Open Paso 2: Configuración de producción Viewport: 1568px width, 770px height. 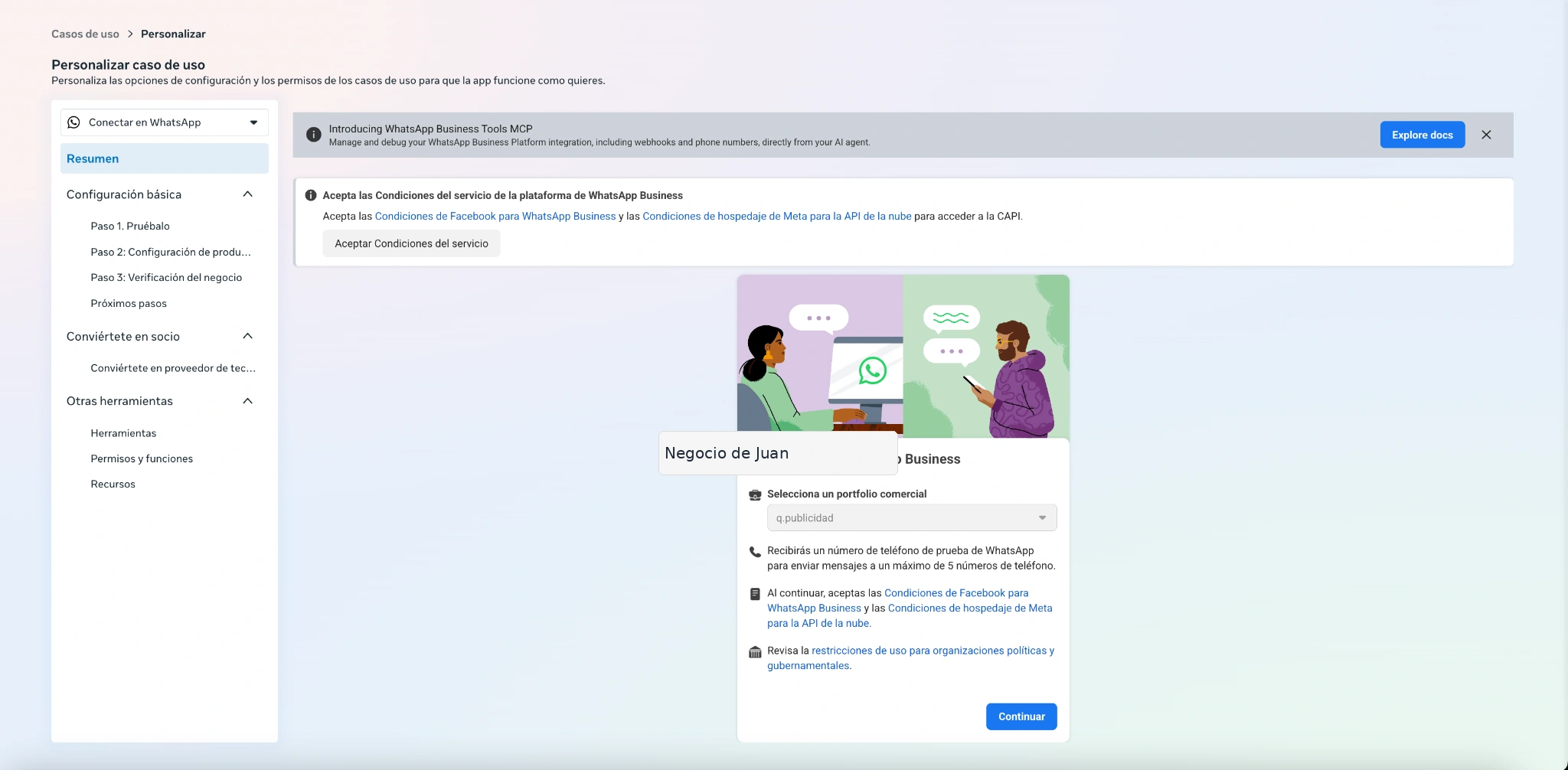(171, 252)
